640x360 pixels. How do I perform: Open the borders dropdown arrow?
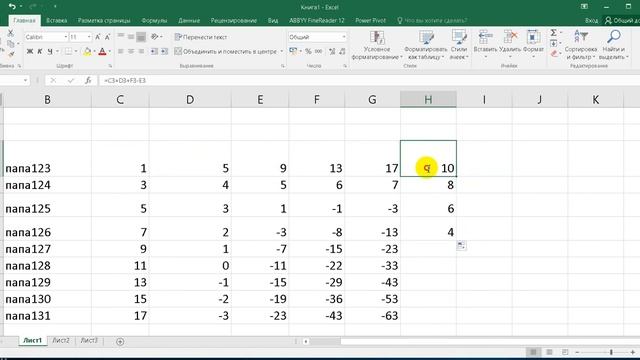click(x=76, y=51)
